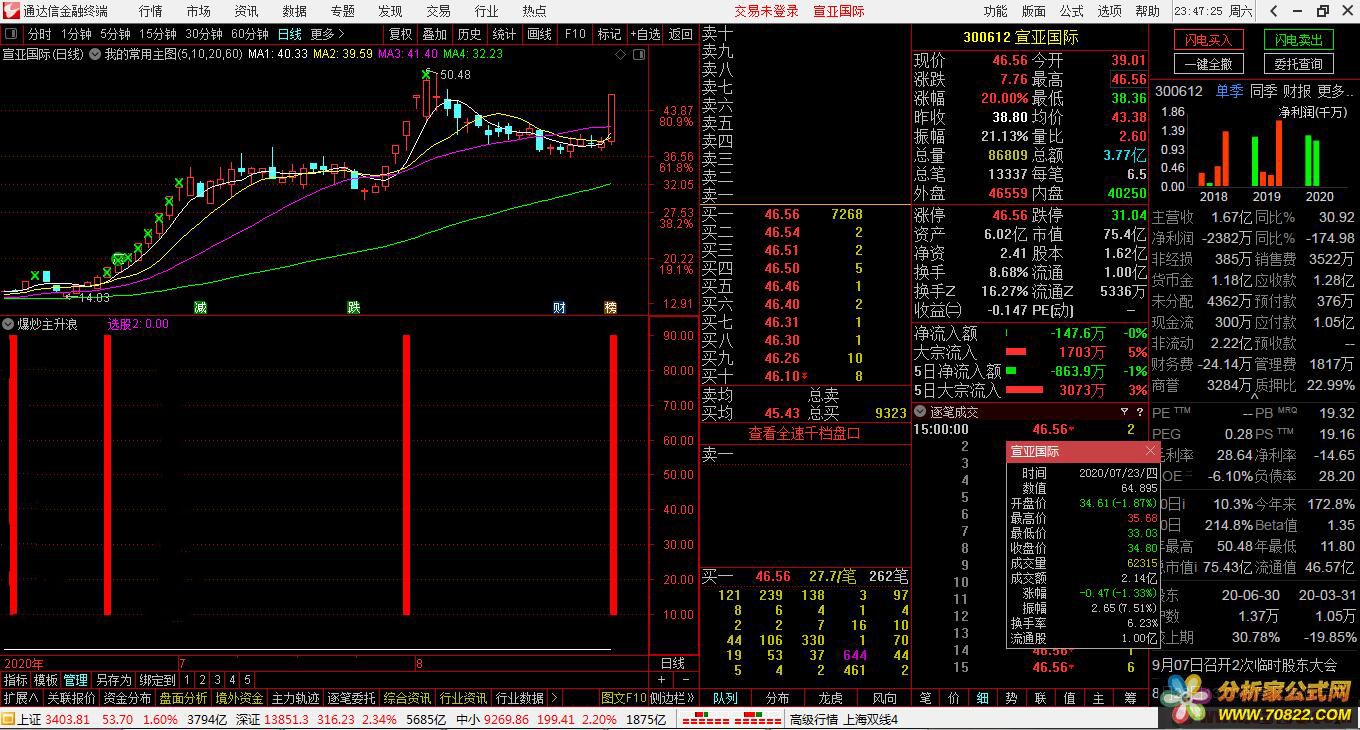Image resolution: width=1360 pixels, height=730 pixels.
Task: Click the 跌 event marker on the chart
Action: click(x=353, y=307)
